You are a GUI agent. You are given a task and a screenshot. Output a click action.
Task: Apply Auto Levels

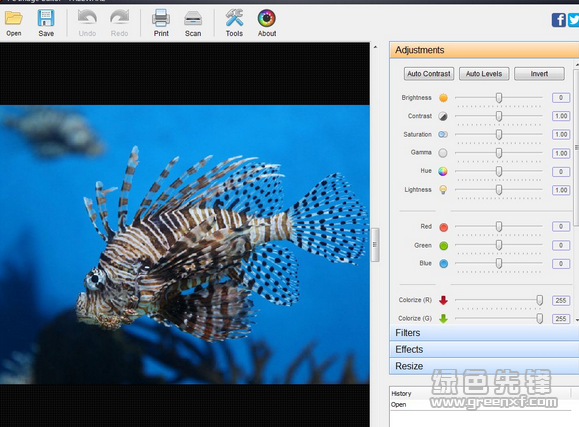484,74
